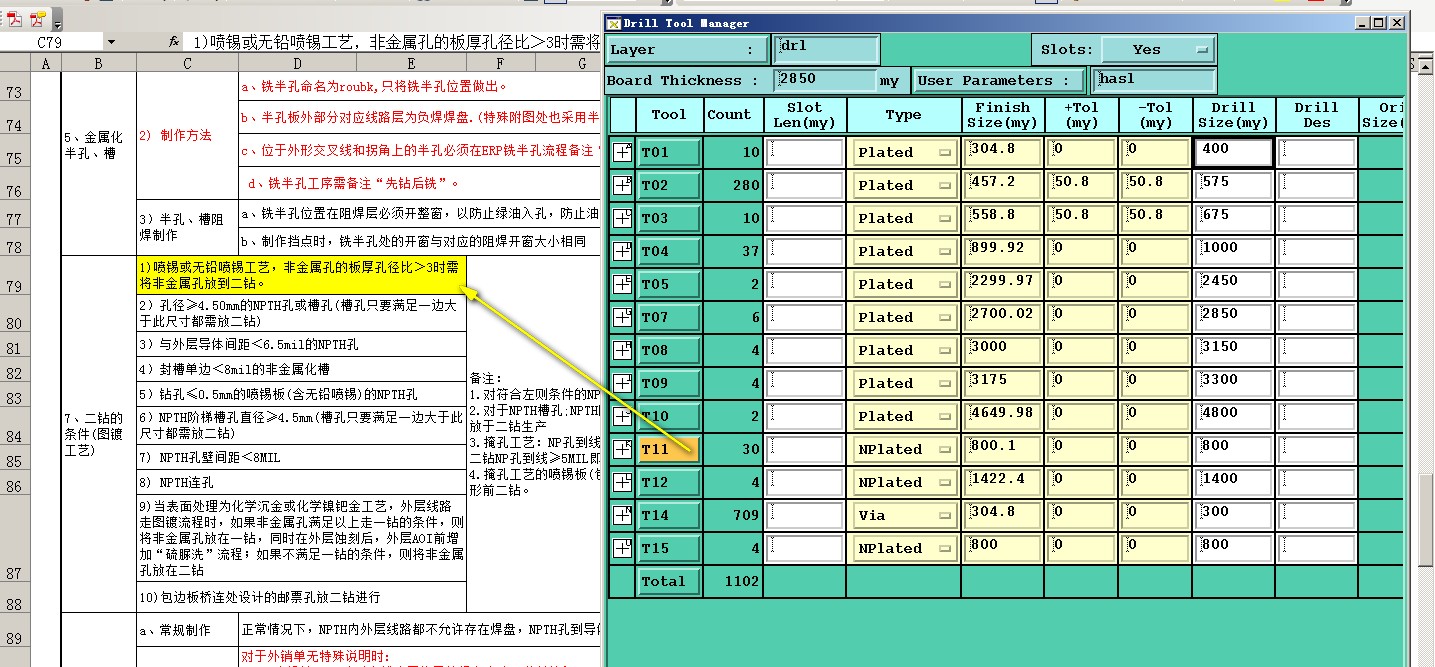The image size is (1435, 667).
Task: Click Excel formula bar text
Action: pyautogui.click(x=397, y=42)
